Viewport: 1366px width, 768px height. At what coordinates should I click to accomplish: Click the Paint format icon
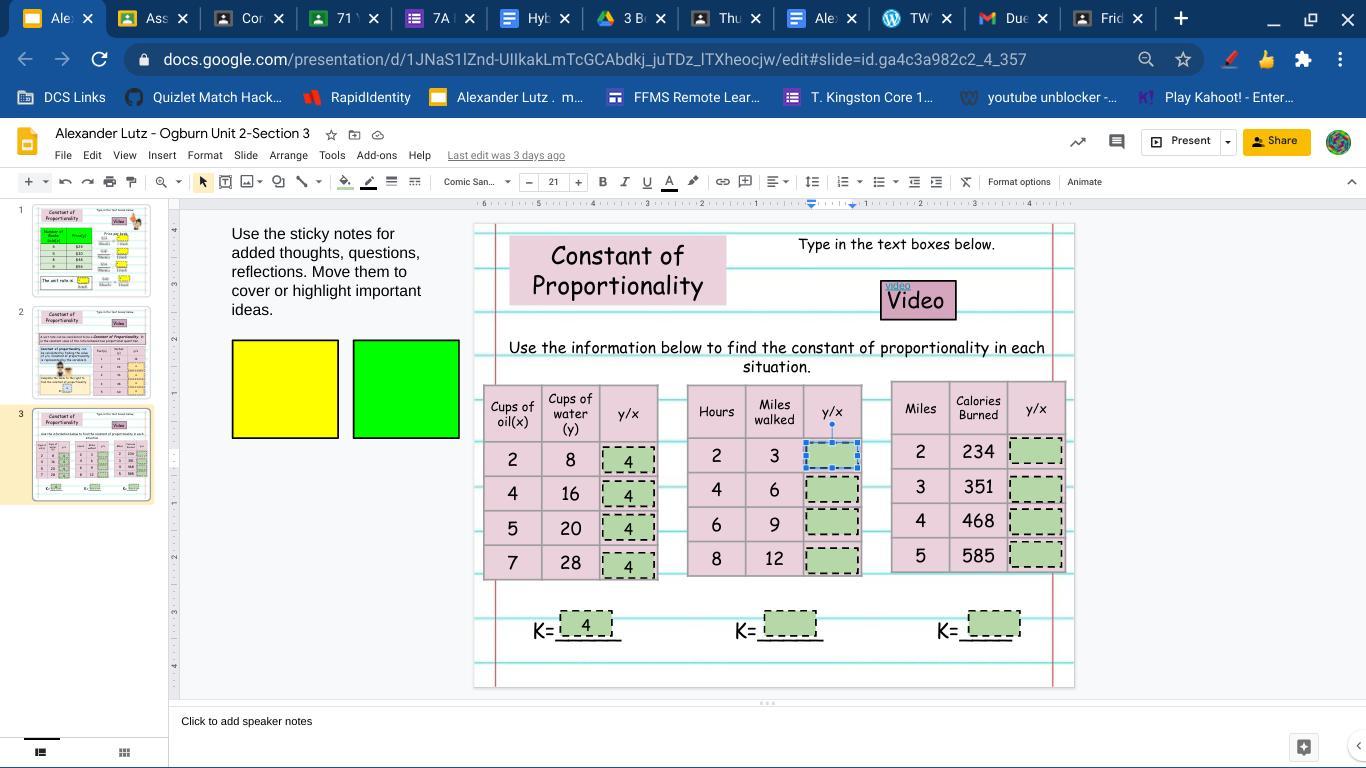click(x=131, y=182)
